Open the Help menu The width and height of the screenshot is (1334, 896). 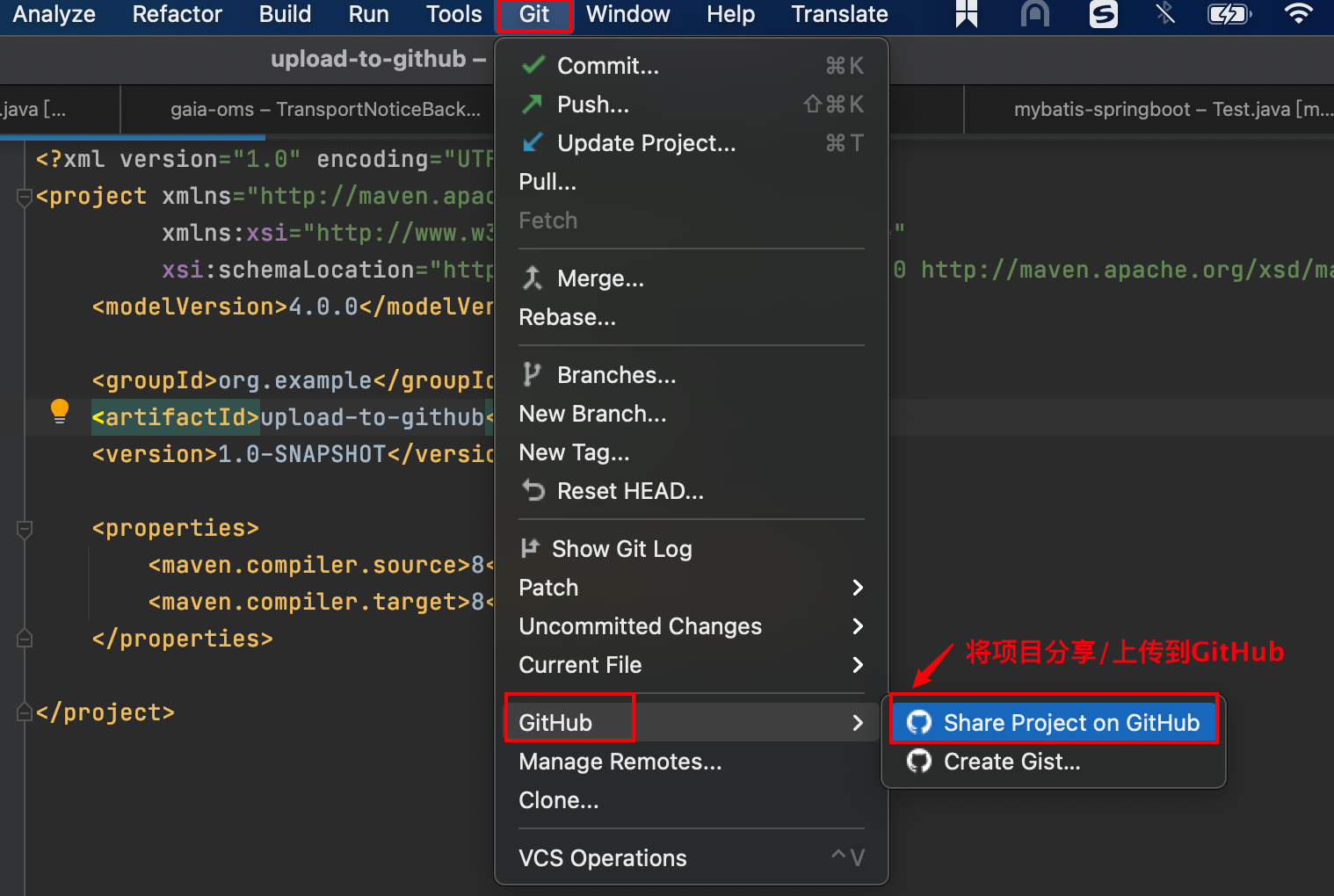point(731,14)
